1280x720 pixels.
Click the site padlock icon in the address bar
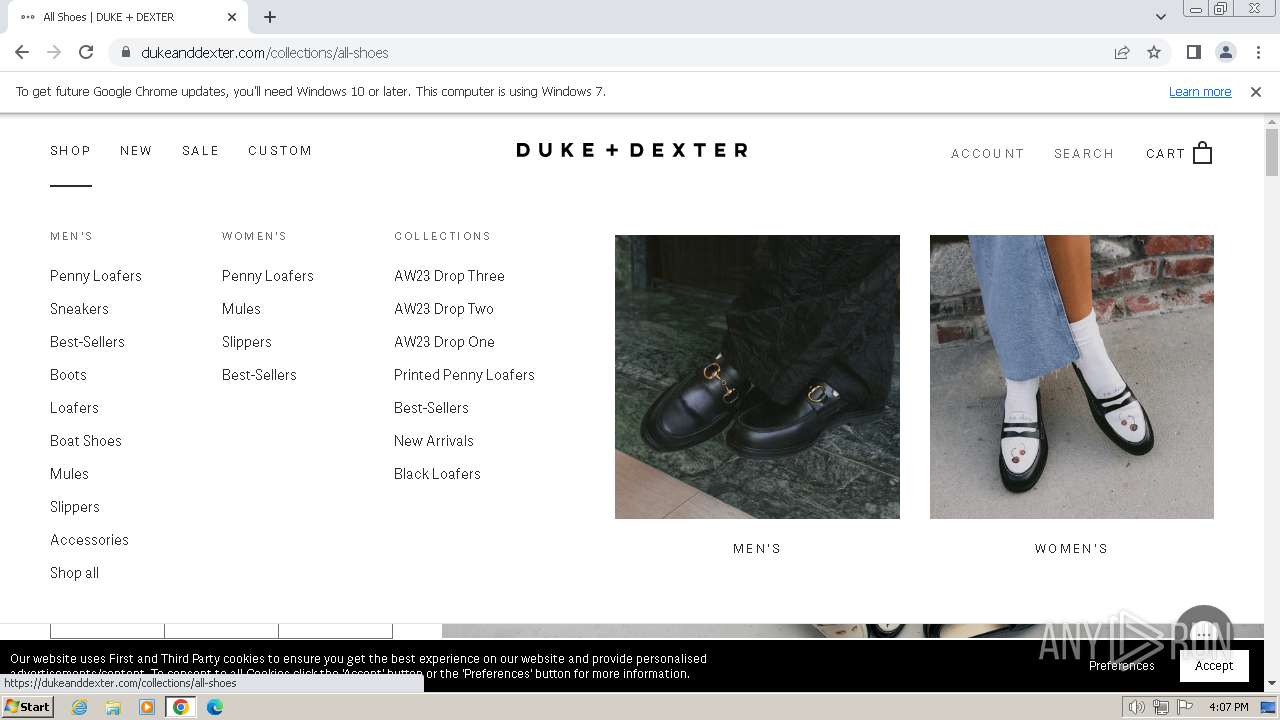tap(125, 52)
